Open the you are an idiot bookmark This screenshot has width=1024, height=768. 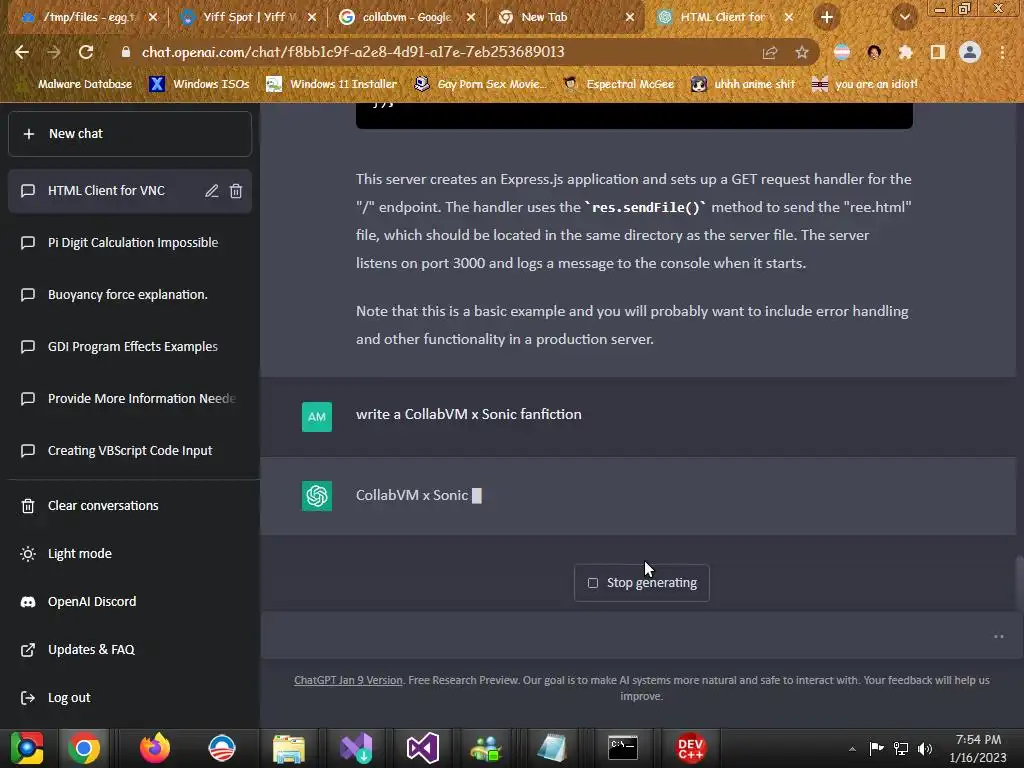865,84
